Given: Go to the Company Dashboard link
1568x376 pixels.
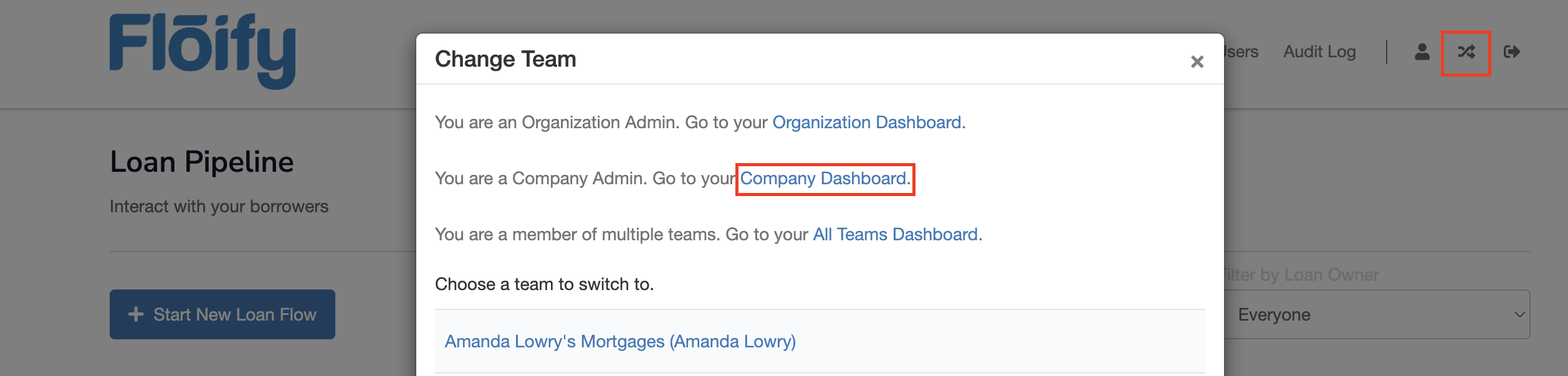Looking at the screenshot, I should [x=823, y=179].
